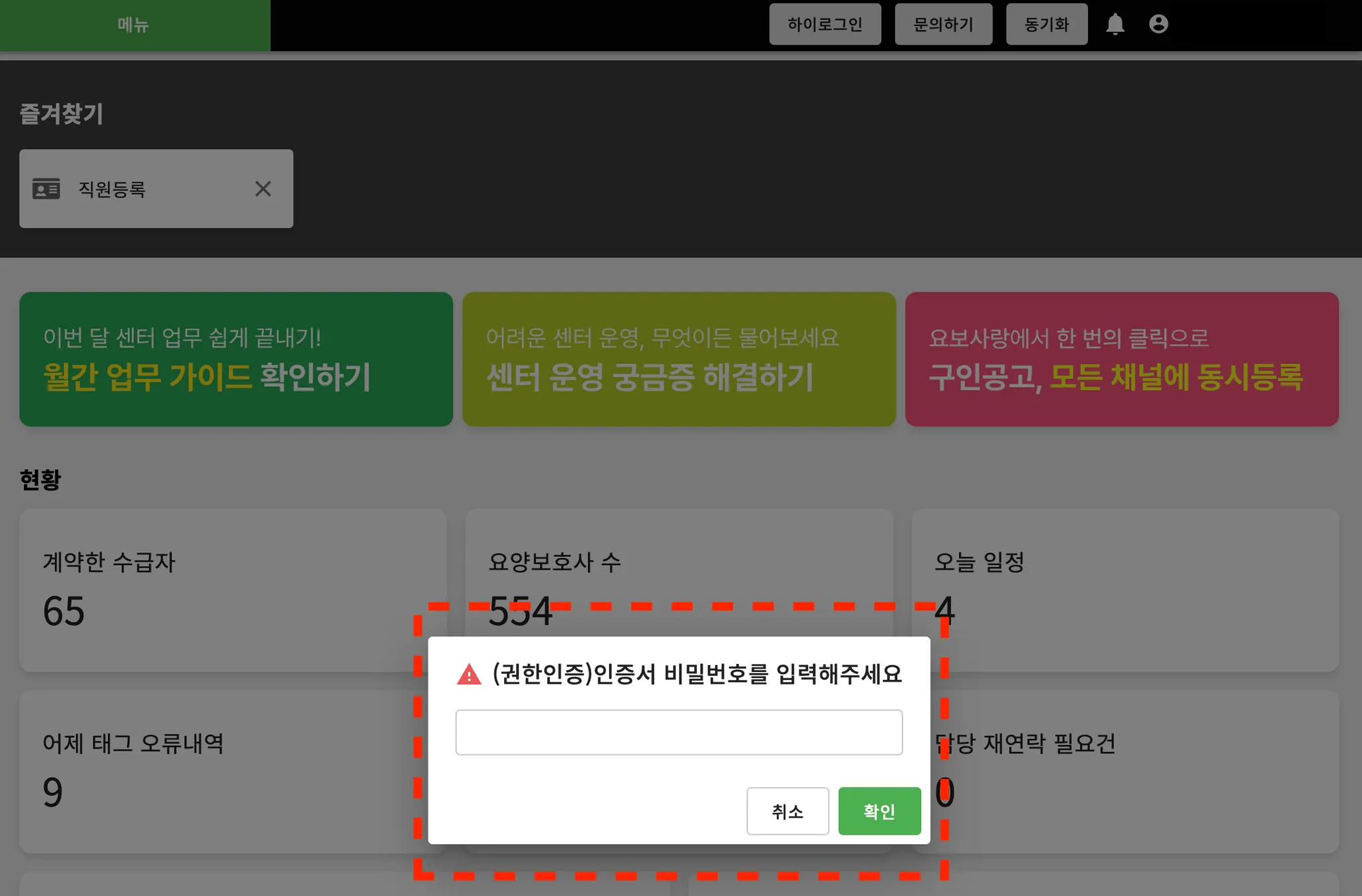Open the user account profile icon

[x=1158, y=25]
